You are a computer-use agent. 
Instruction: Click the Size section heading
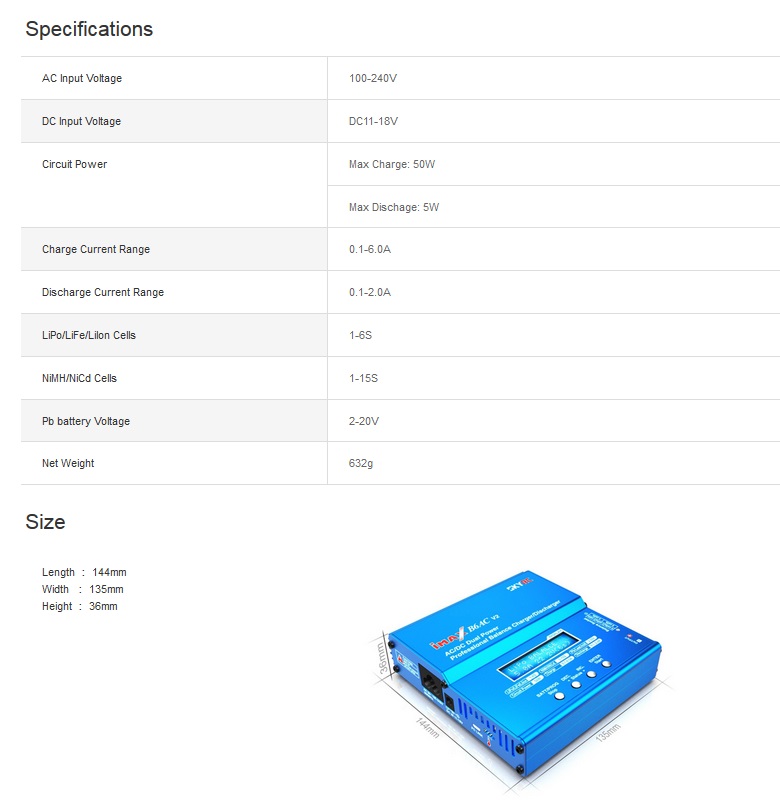[x=46, y=522]
